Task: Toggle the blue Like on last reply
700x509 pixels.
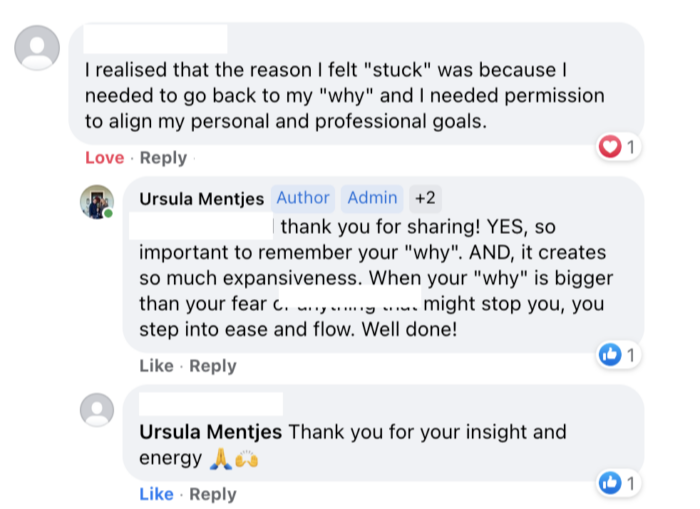Action: pos(156,494)
